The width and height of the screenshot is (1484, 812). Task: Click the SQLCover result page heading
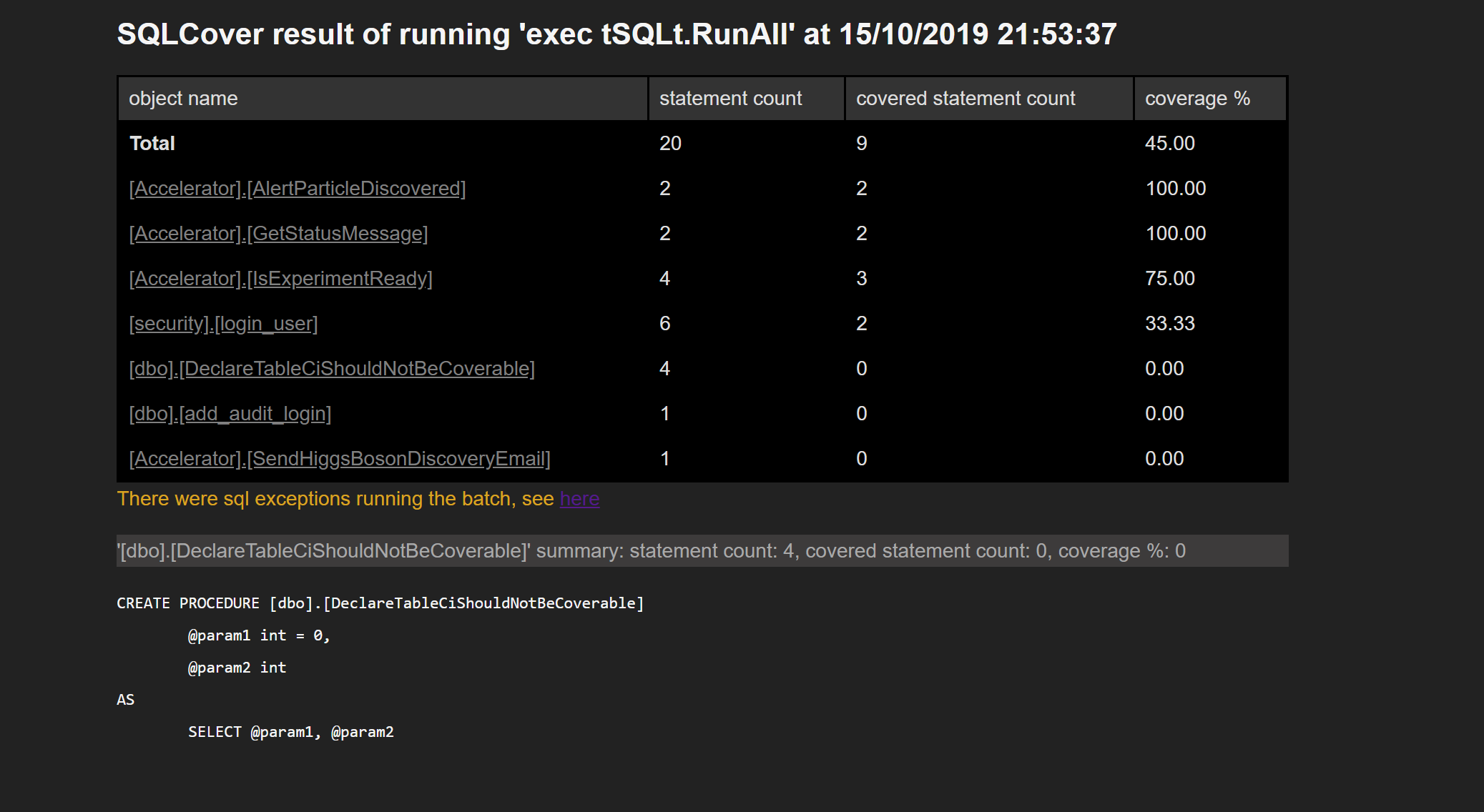pos(616,34)
